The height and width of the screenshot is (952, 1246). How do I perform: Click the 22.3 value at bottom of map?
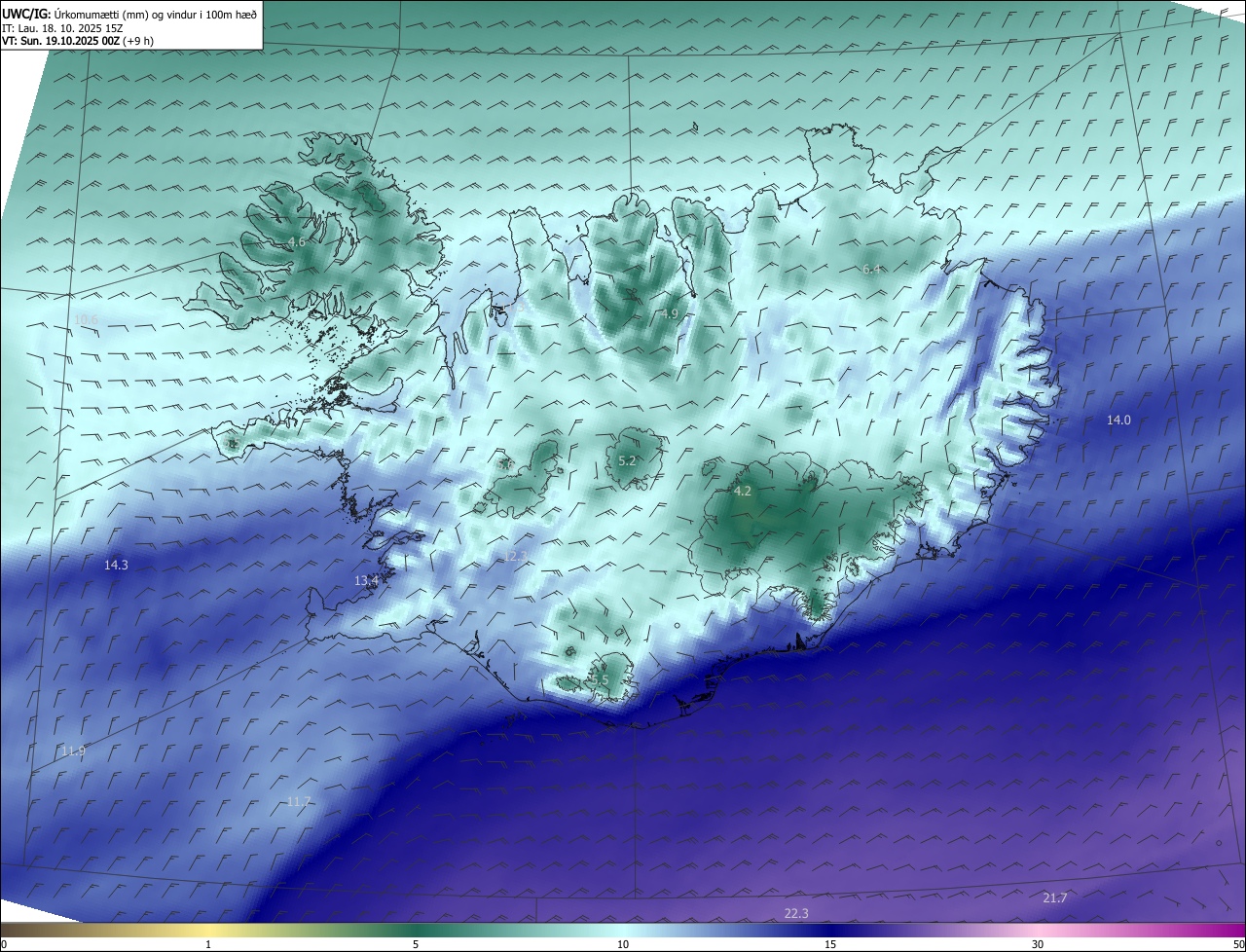[x=796, y=912]
